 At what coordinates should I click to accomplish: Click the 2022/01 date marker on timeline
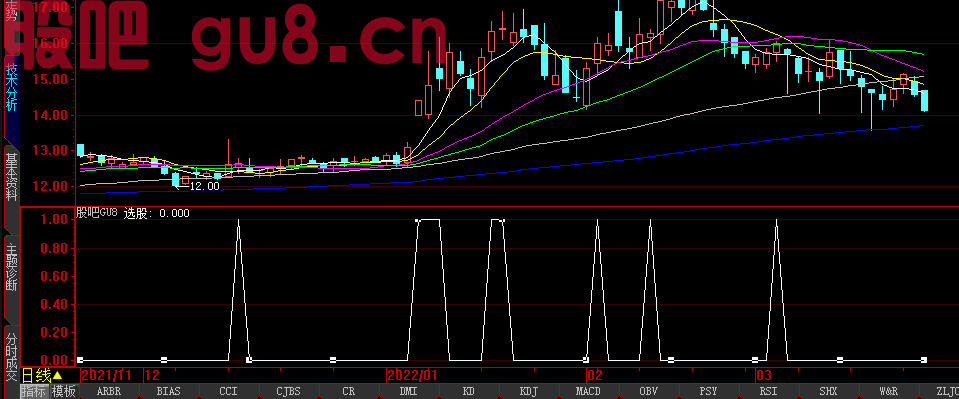pos(413,375)
